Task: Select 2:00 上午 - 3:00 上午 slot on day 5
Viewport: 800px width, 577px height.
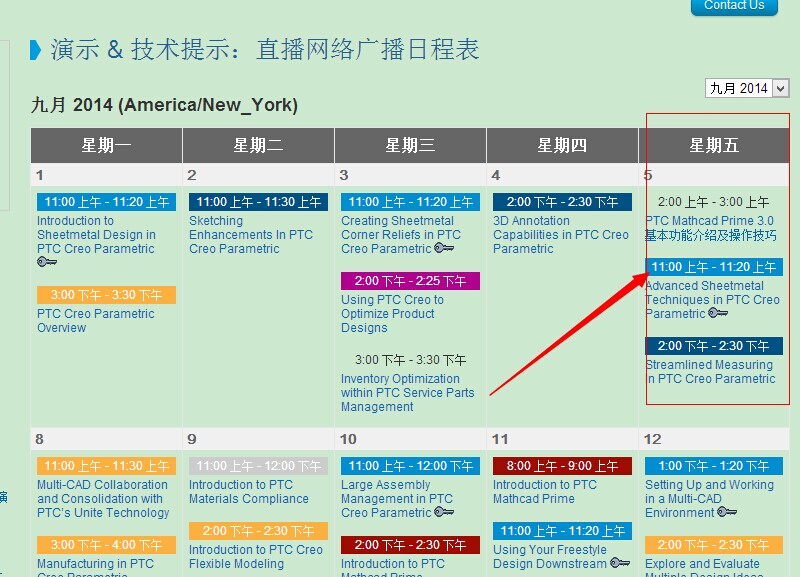Action: [713, 202]
